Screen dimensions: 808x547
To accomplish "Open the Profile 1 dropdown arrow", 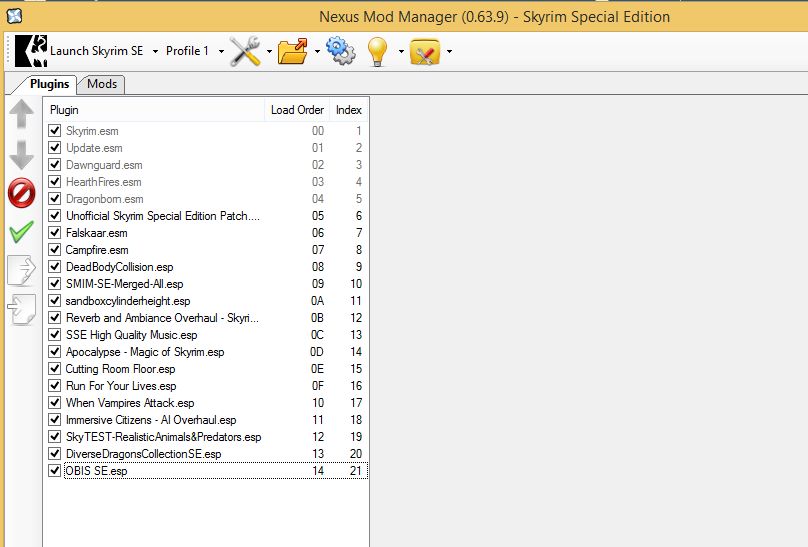I will (x=221, y=52).
